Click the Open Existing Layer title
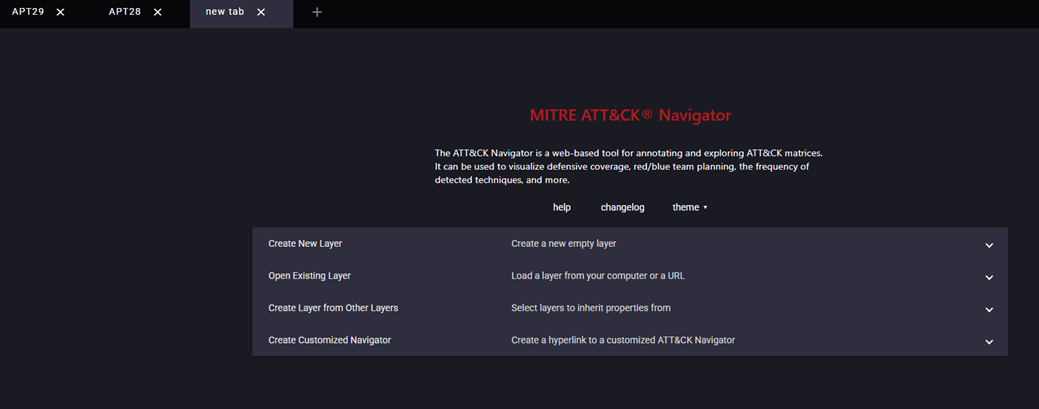This screenshot has height=409, width=1039. click(x=309, y=276)
